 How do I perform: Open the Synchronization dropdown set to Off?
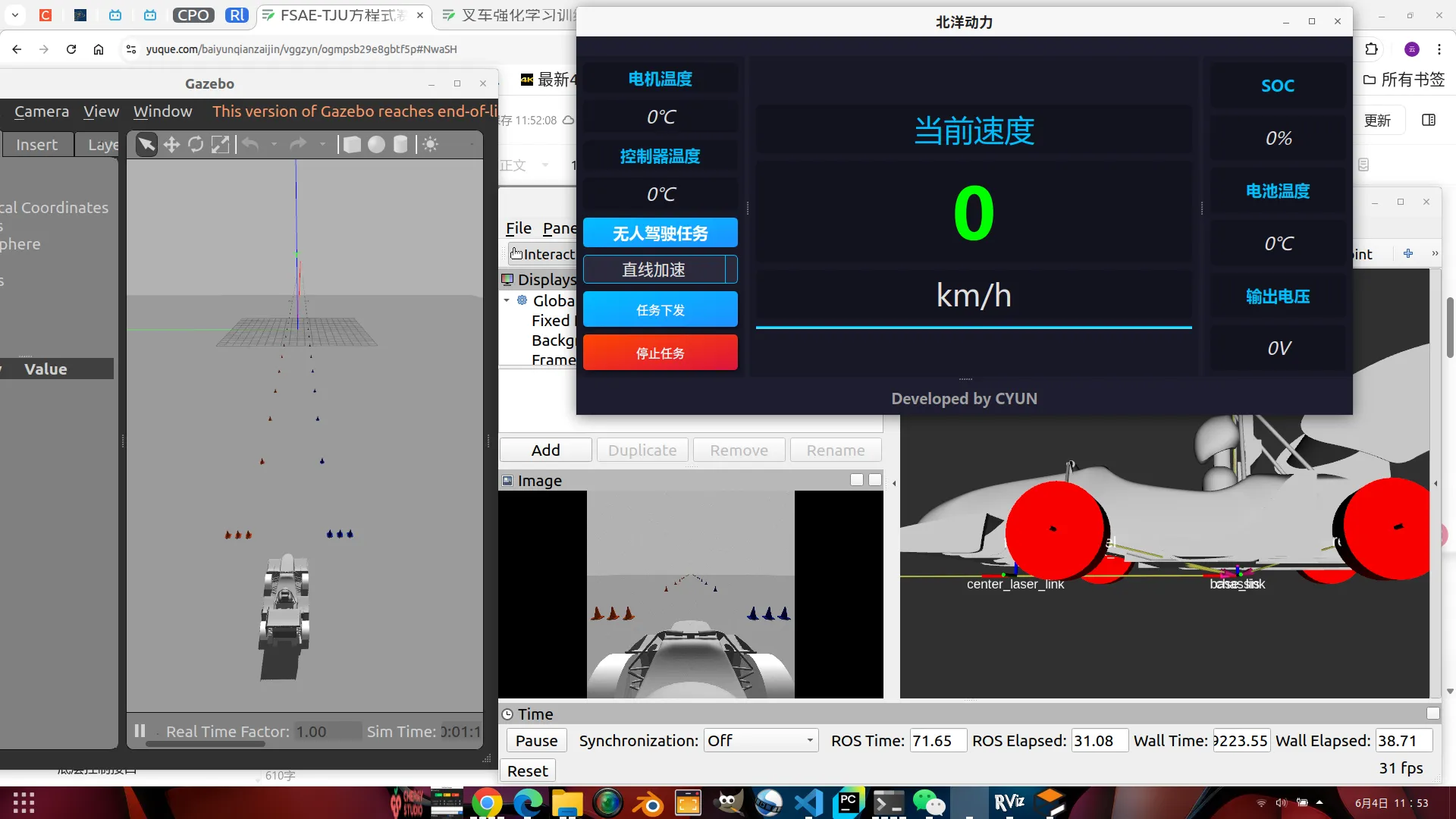(x=761, y=740)
